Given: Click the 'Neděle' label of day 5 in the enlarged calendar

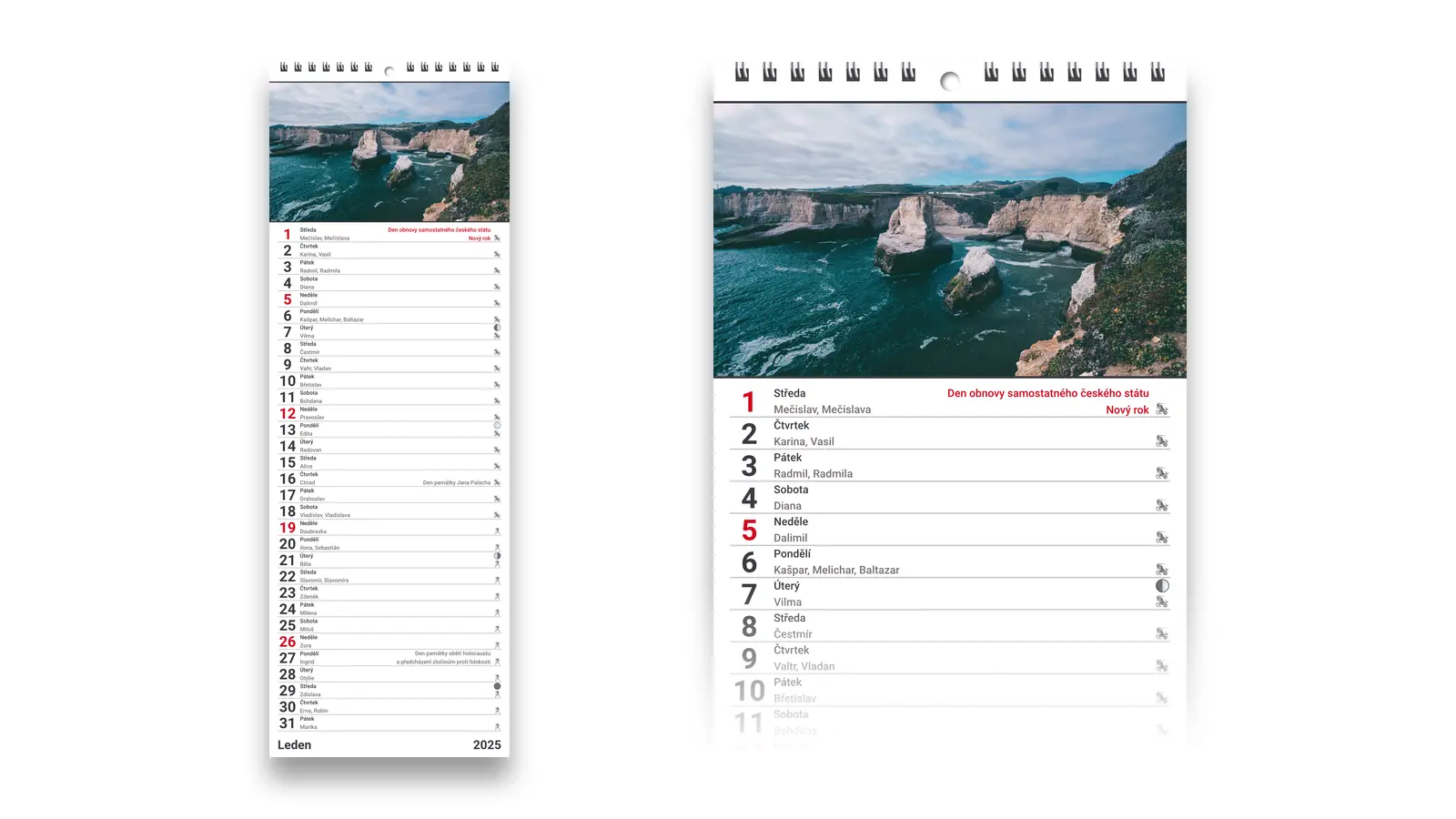Looking at the screenshot, I should pos(791,521).
